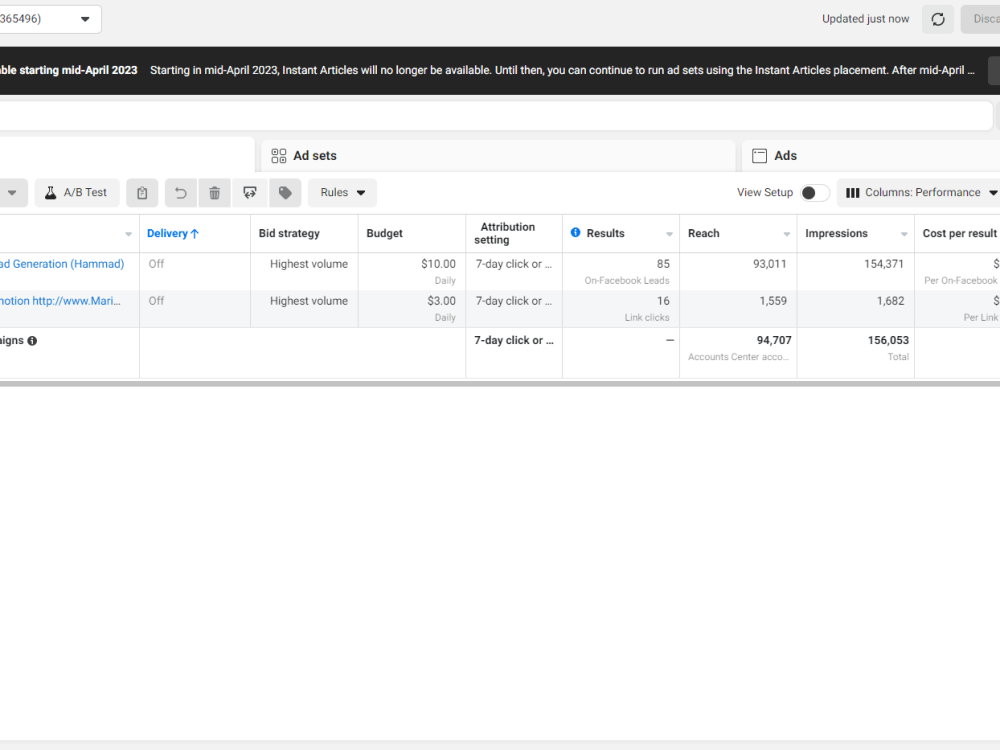Click the Instant Articles notice text

pyautogui.click(x=562, y=70)
